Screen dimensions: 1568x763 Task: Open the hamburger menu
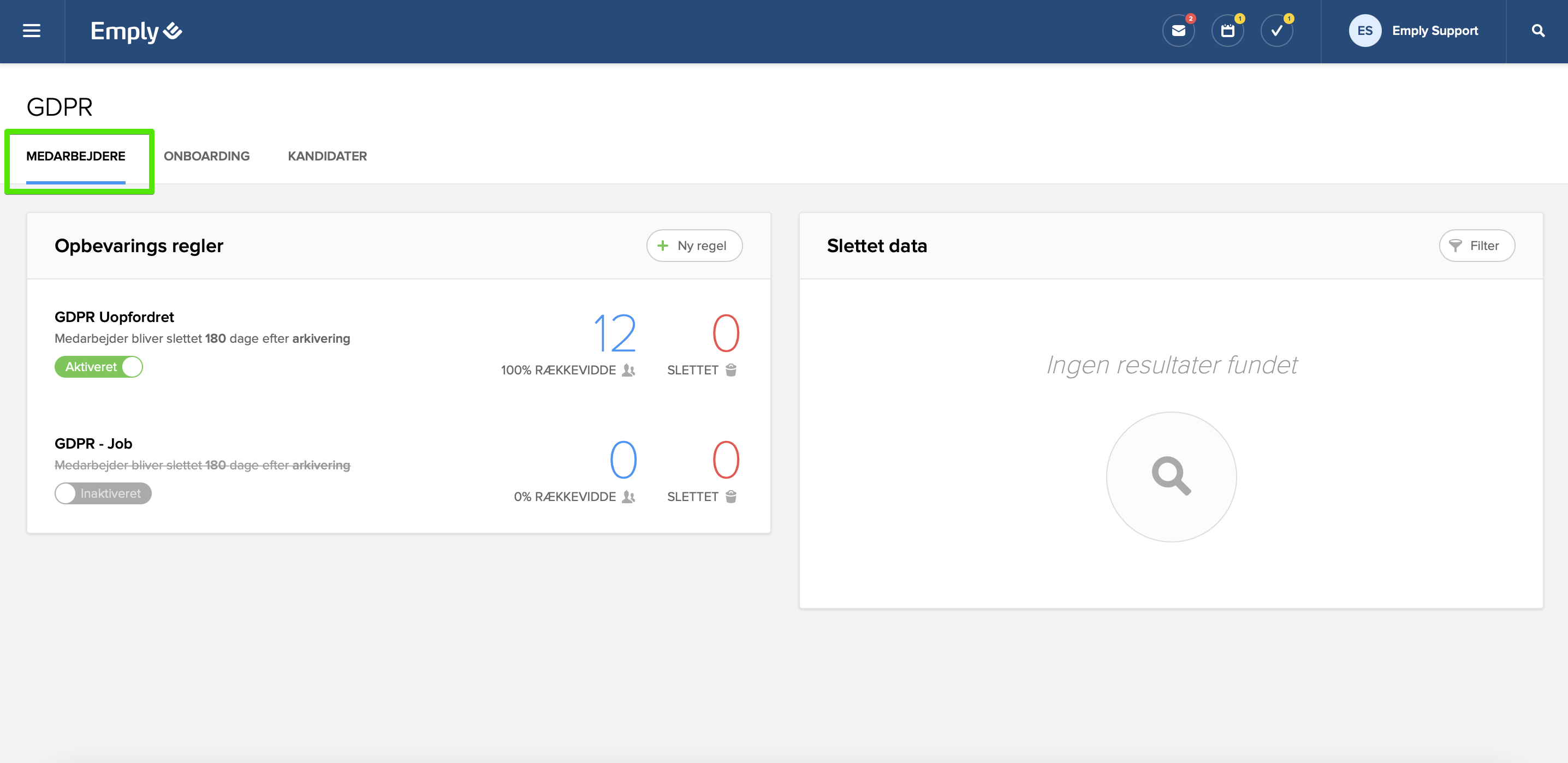click(x=32, y=31)
